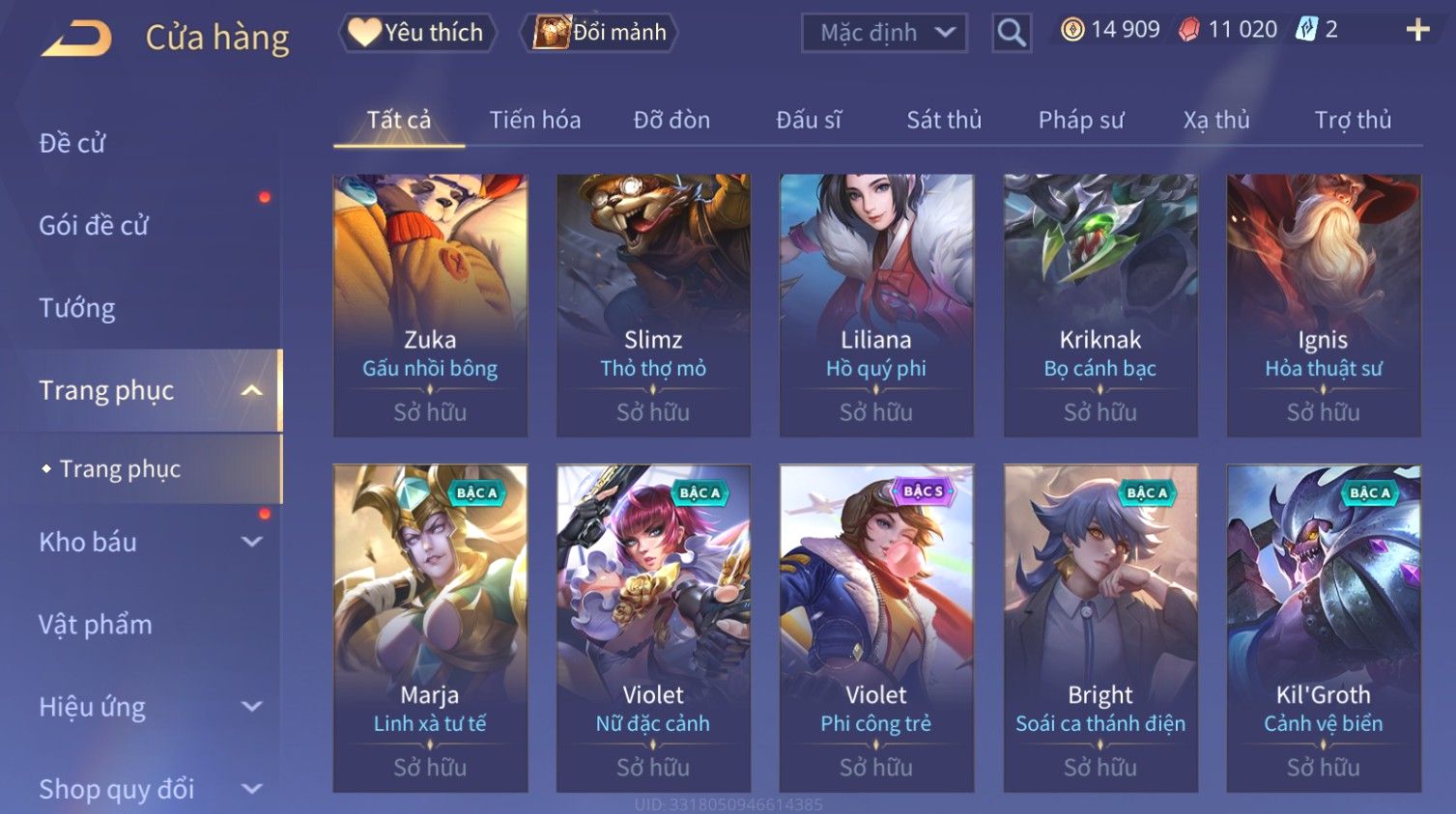Select the Liliana Hồ quý phi skin card
The height and width of the screenshot is (814, 1456).
click(x=876, y=305)
